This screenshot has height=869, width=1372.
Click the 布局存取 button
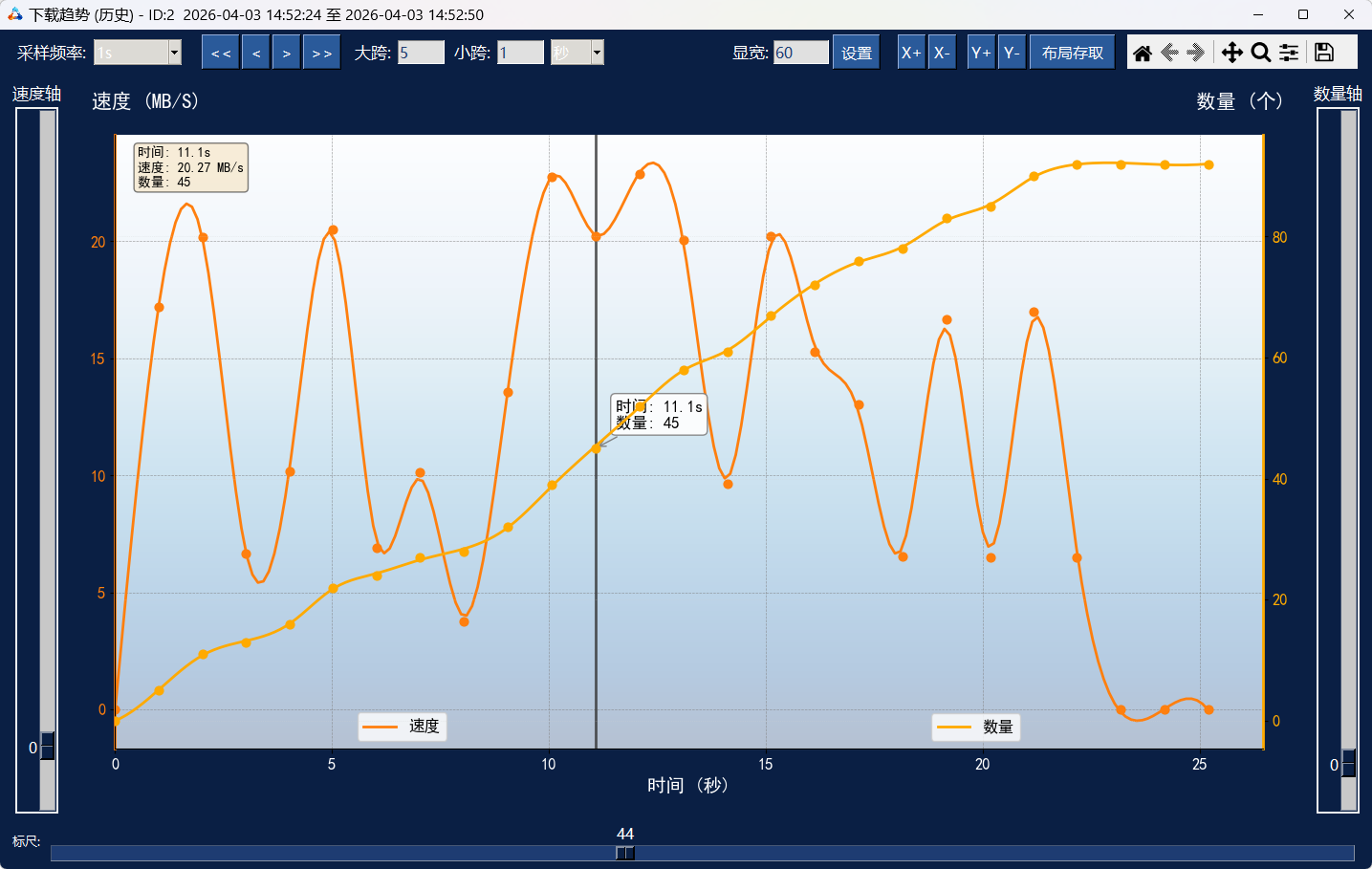(1072, 53)
